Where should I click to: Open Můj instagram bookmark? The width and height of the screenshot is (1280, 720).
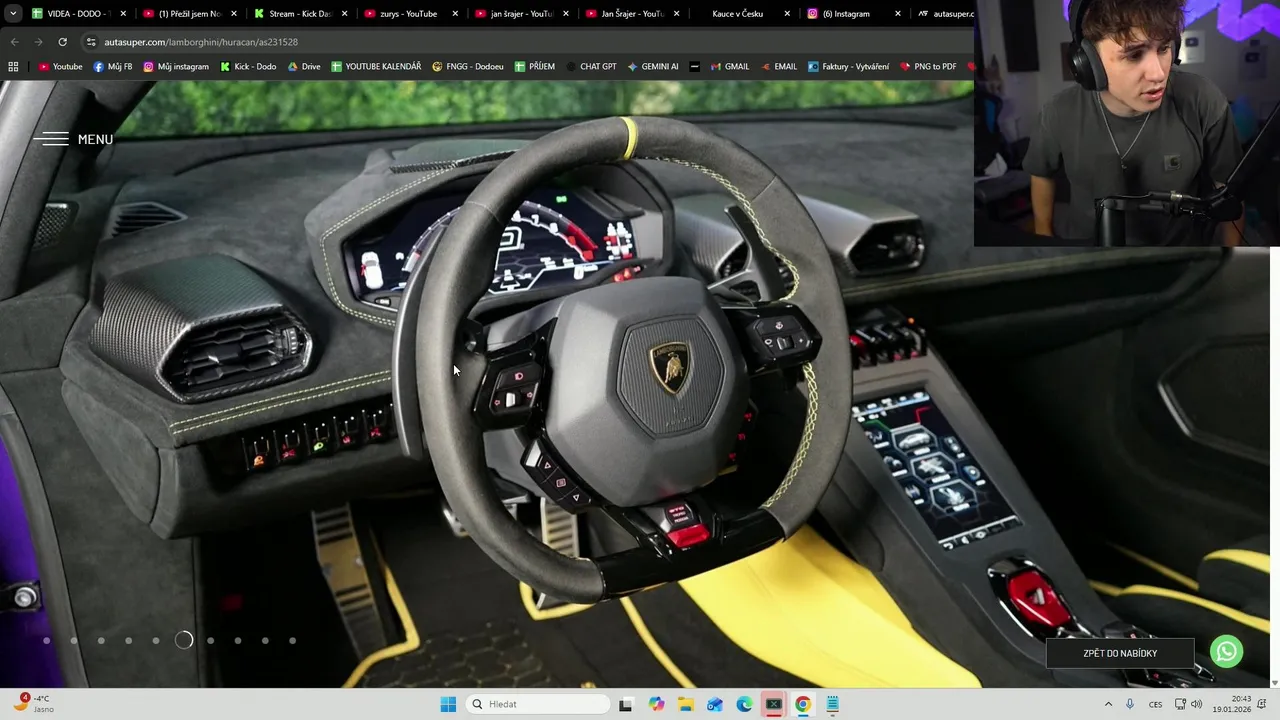point(176,67)
